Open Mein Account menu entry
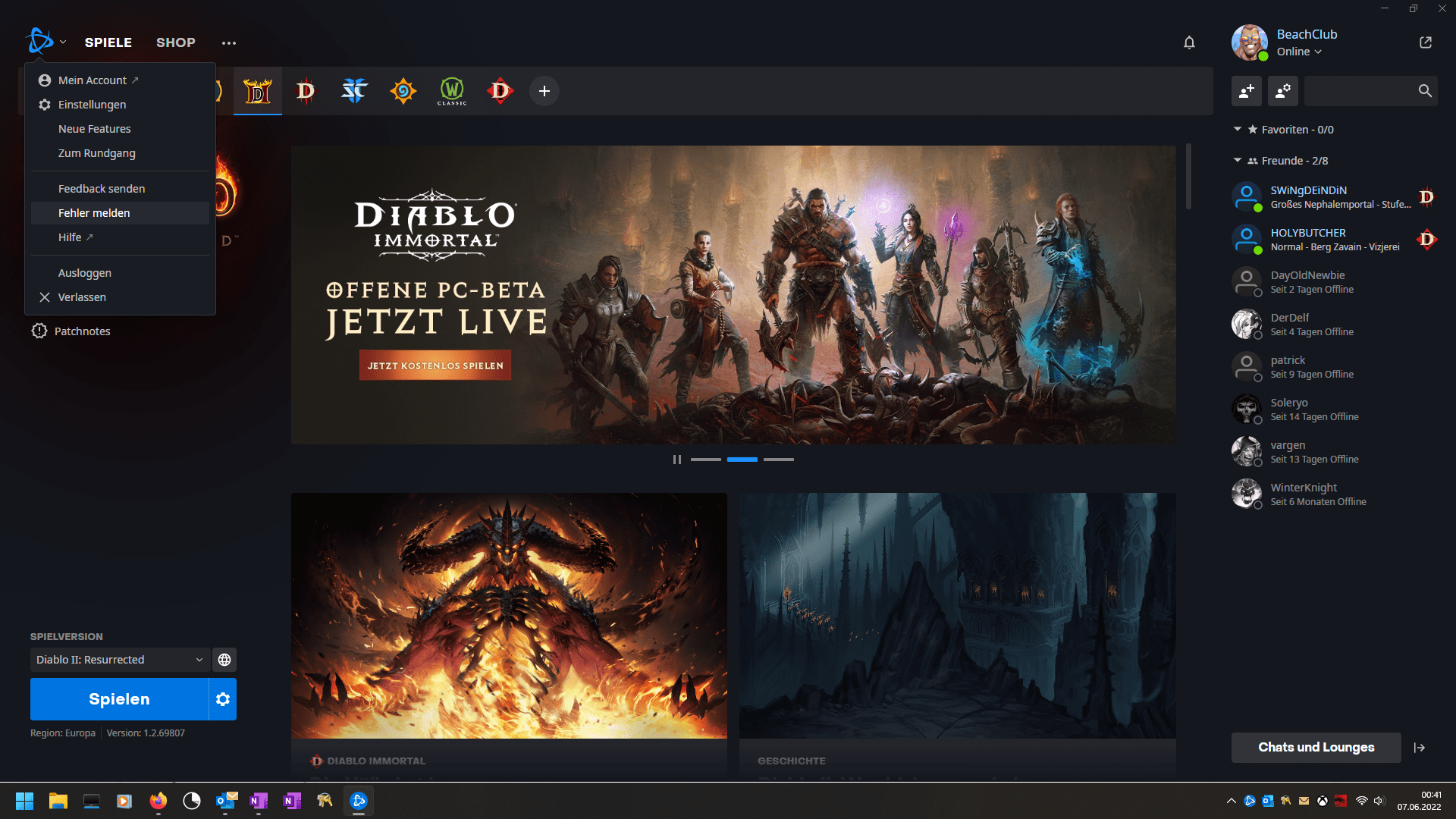This screenshot has width=1456, height=819. point(120,80)
